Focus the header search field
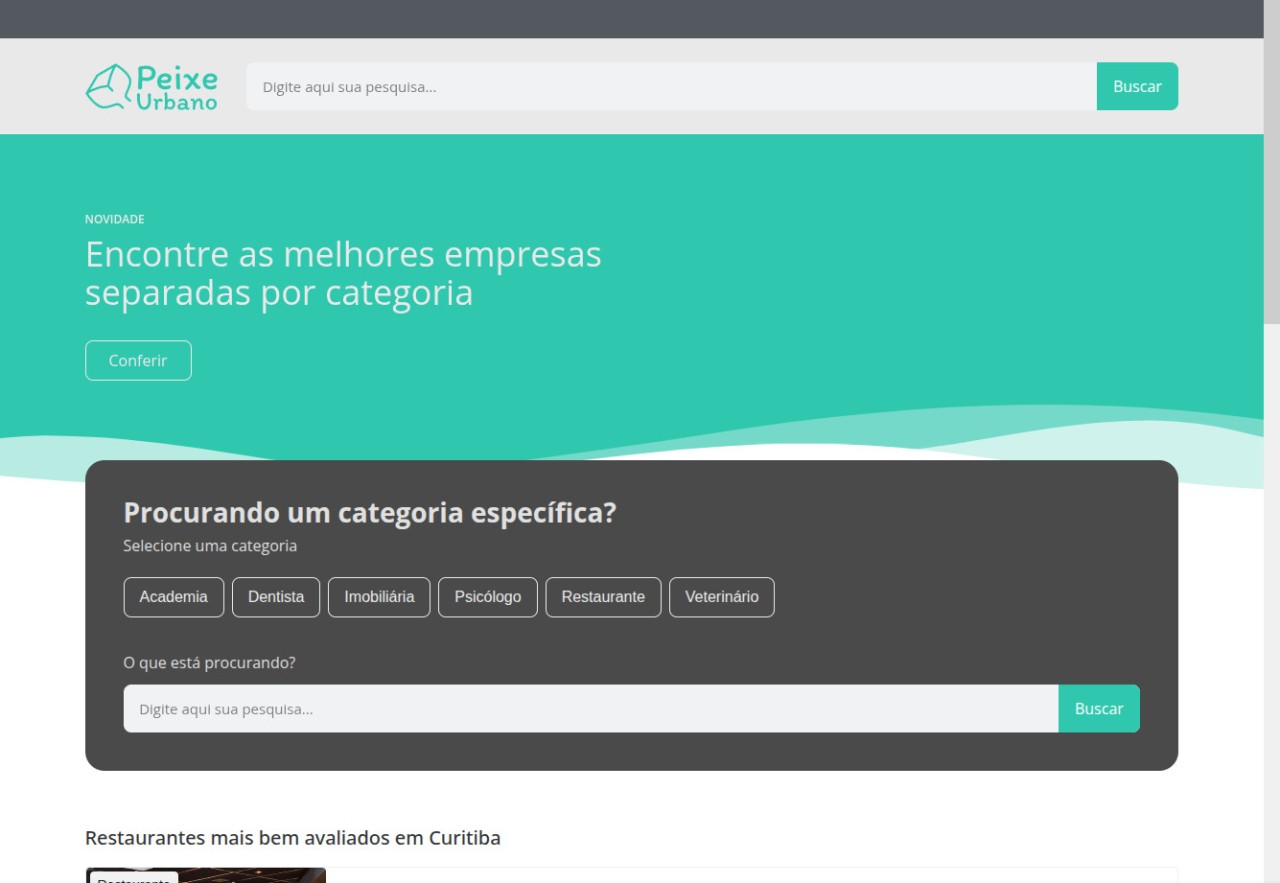The height and width of the screenshot is (883, 1280). click(670, 87)
